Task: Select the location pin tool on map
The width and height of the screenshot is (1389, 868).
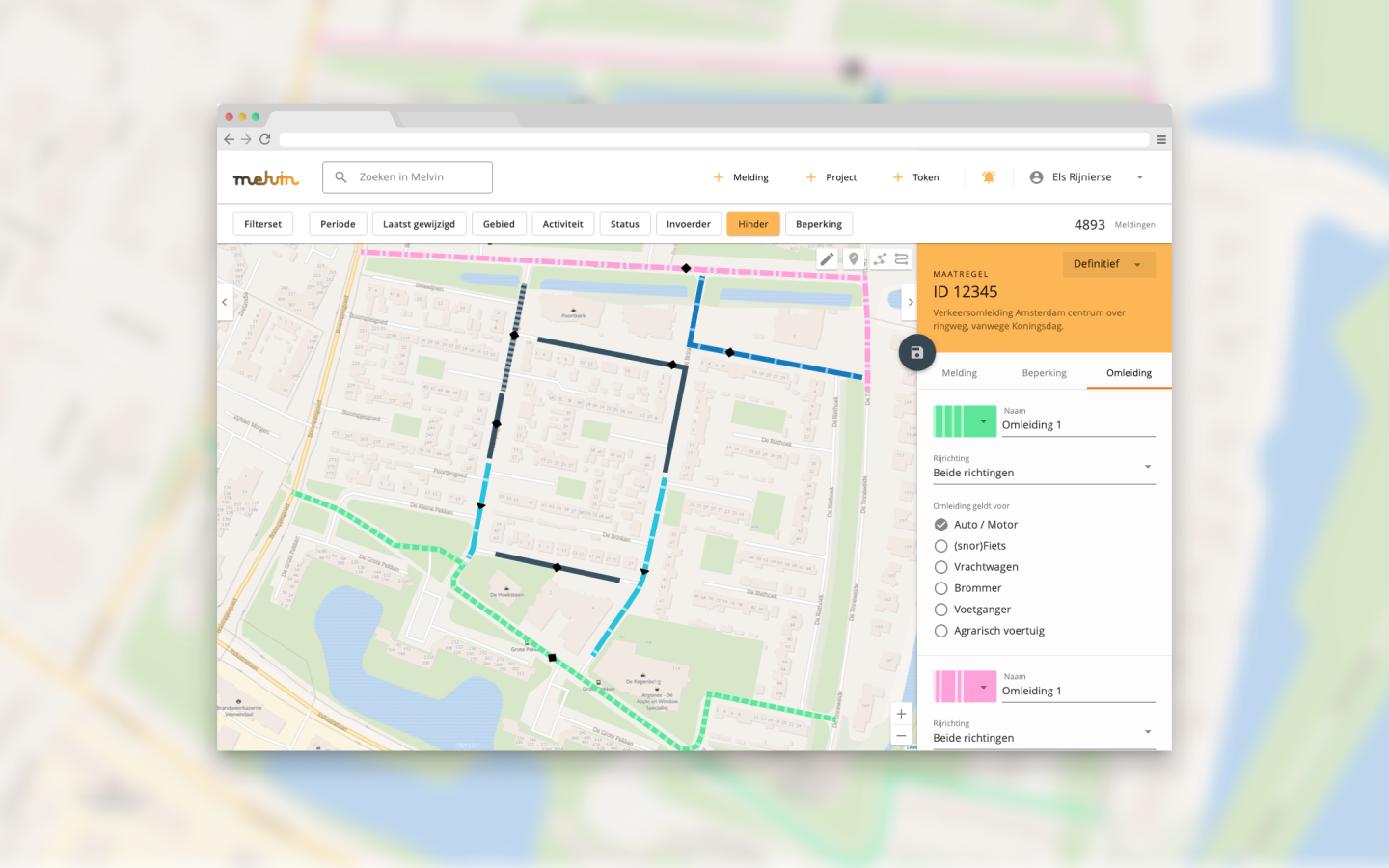Action: pyautogui.click(x=853, y=258)
